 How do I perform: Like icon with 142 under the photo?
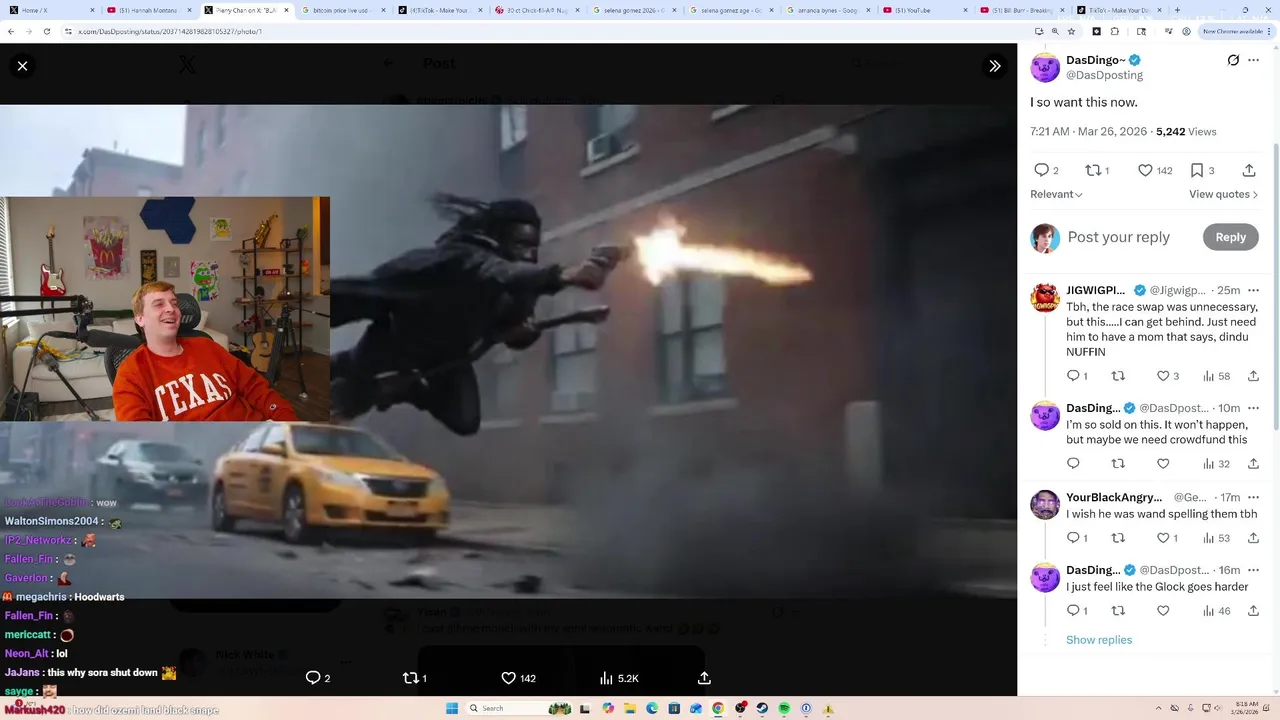pos(519,678)
